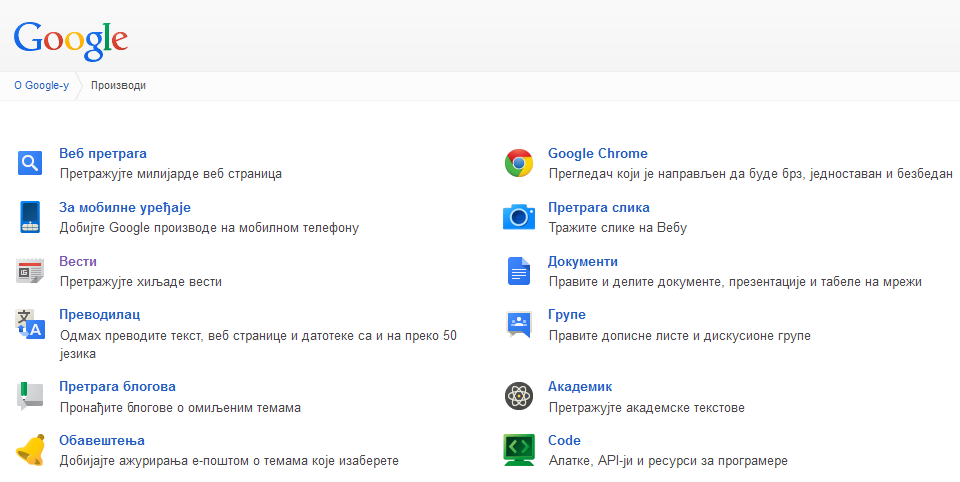Viewport: 960px width, 482px height.
Task: Open the Веб претрага link
Action: (103, 153)
